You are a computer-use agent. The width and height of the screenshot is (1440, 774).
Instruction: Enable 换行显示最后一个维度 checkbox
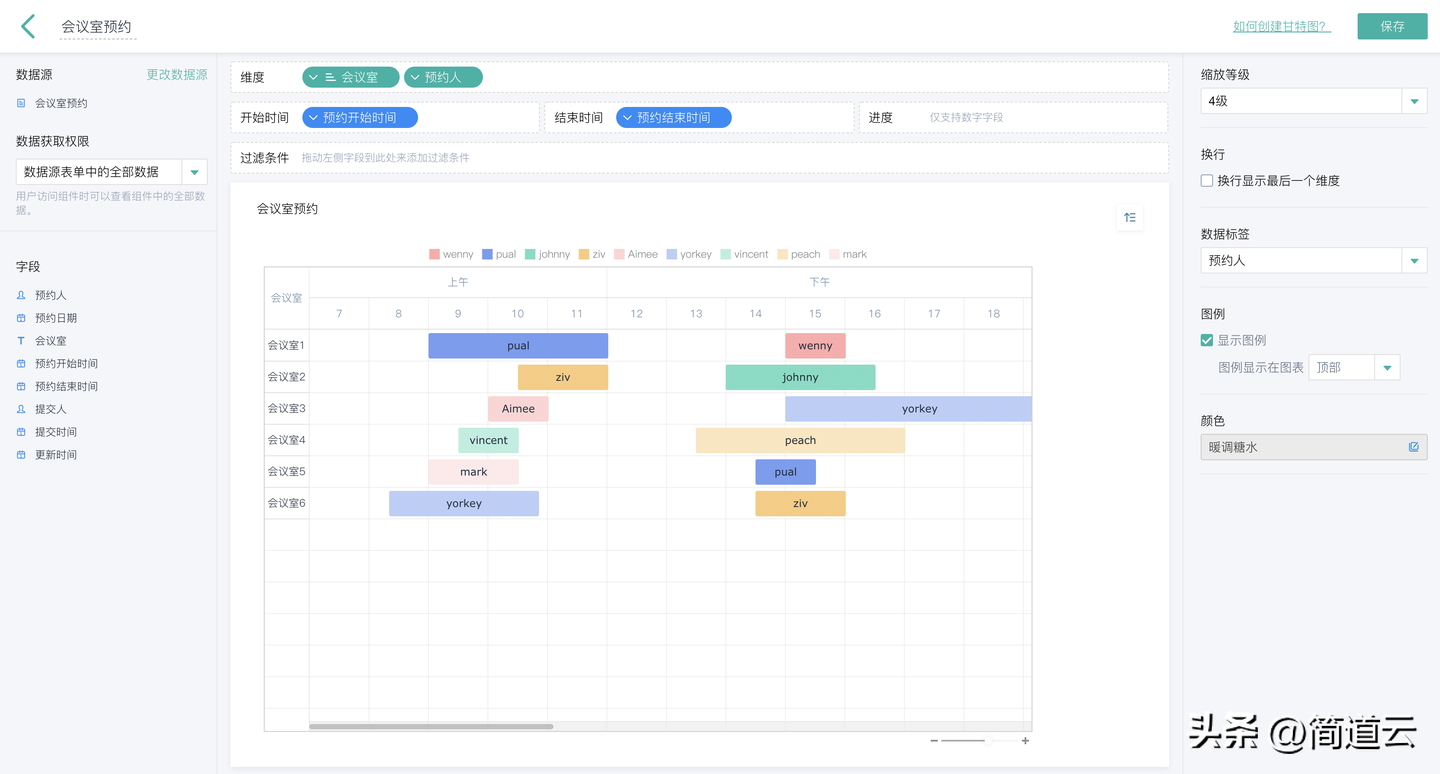tap(1207, 181)
